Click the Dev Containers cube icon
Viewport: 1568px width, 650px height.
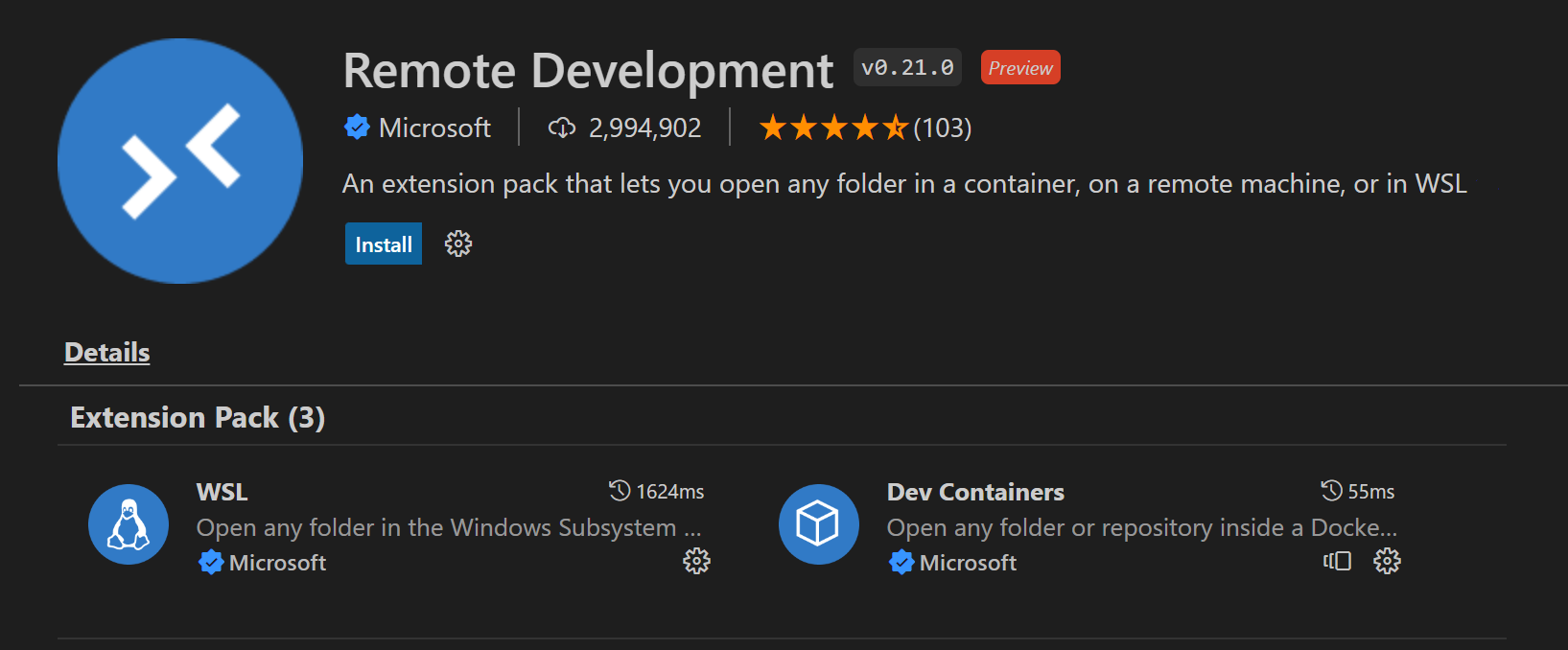click(819, 524)
